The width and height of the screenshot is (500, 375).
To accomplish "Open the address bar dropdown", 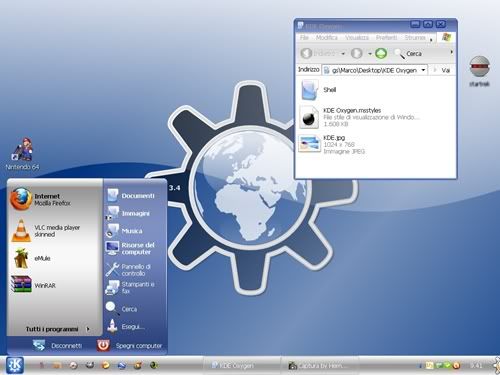I will click(x=423, y=70).
